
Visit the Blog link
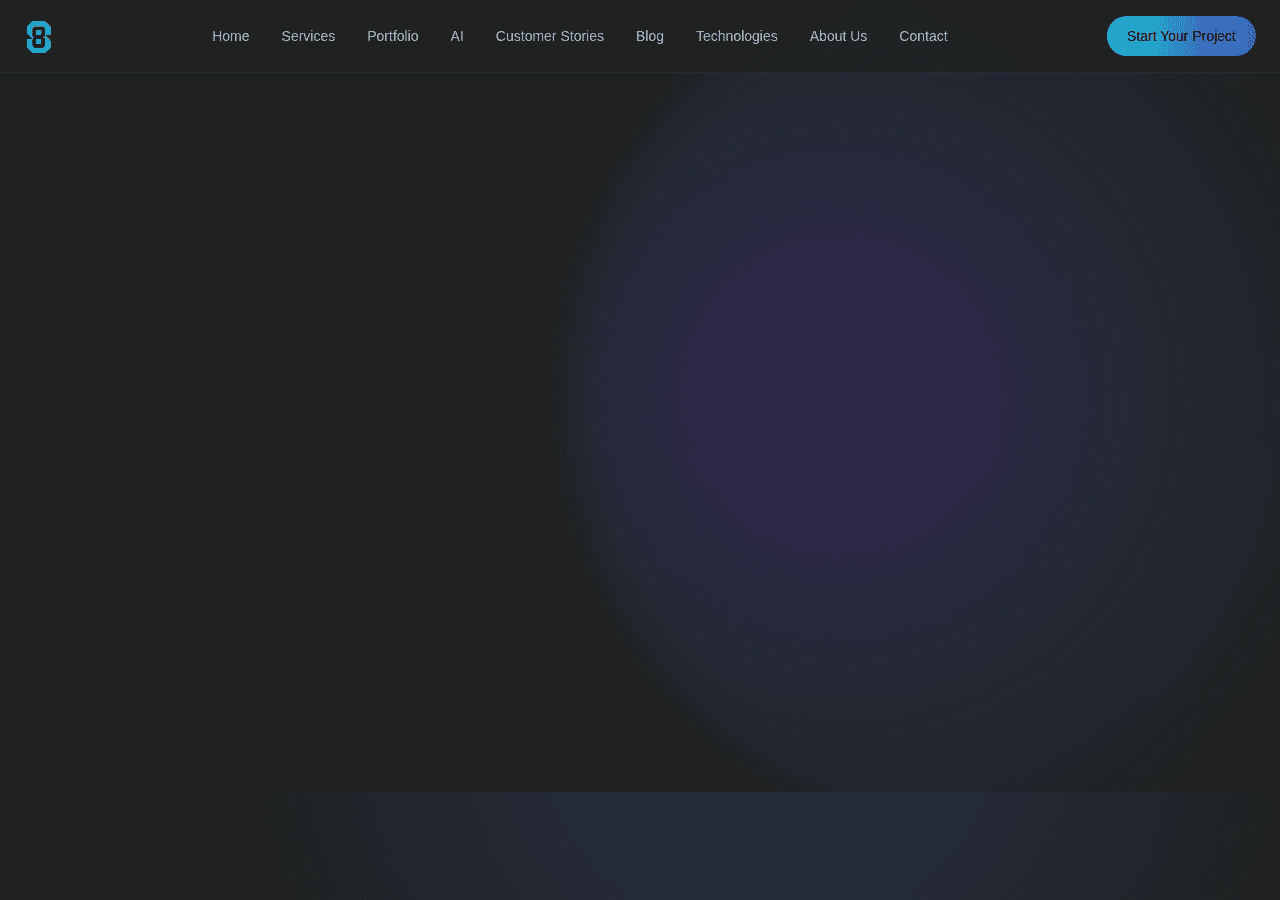pyautogui.click(x=650, y=36)
